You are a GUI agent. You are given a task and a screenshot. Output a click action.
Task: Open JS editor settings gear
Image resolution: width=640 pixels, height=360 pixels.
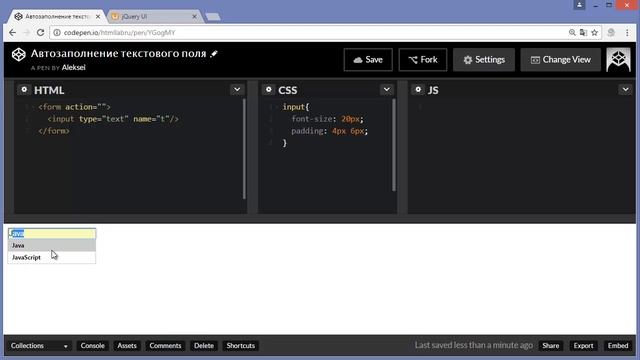pos(418,89)
